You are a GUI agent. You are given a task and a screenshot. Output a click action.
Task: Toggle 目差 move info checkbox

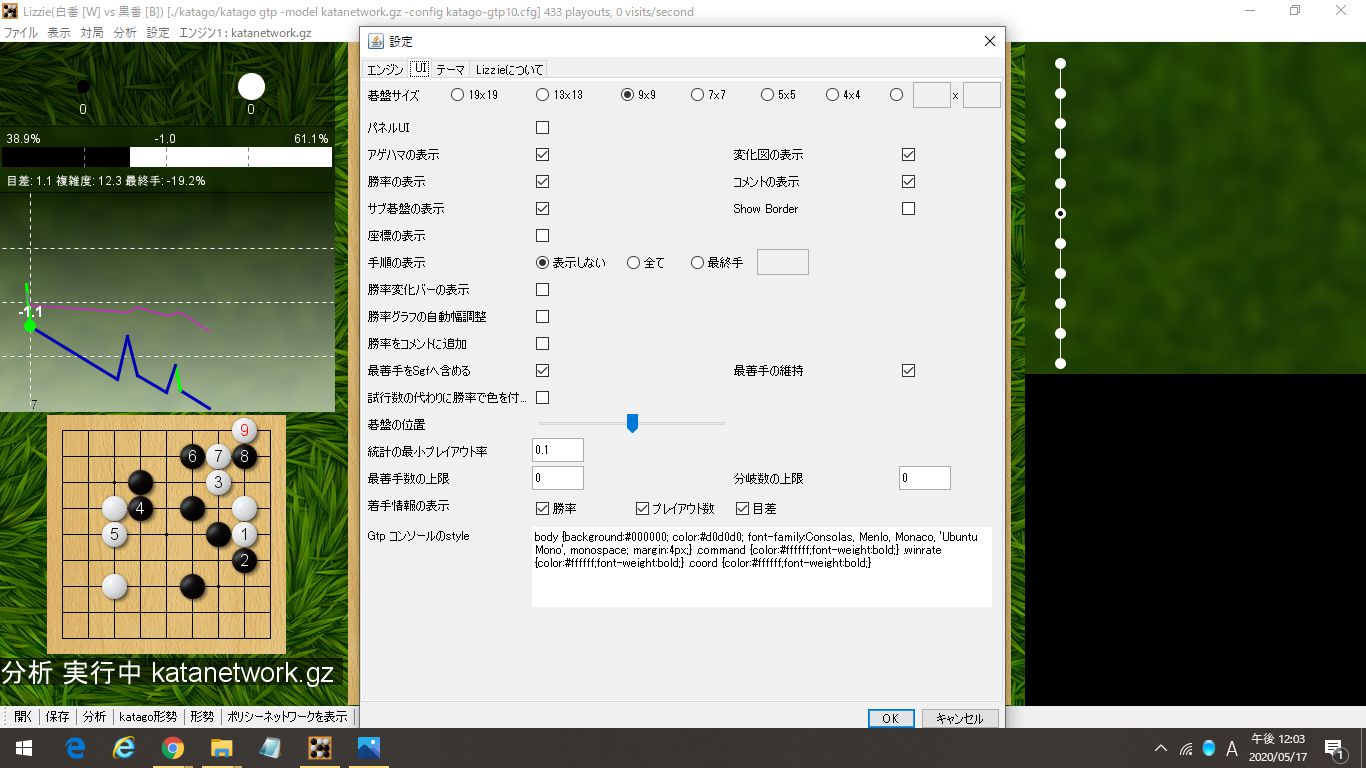click(742, 509)
